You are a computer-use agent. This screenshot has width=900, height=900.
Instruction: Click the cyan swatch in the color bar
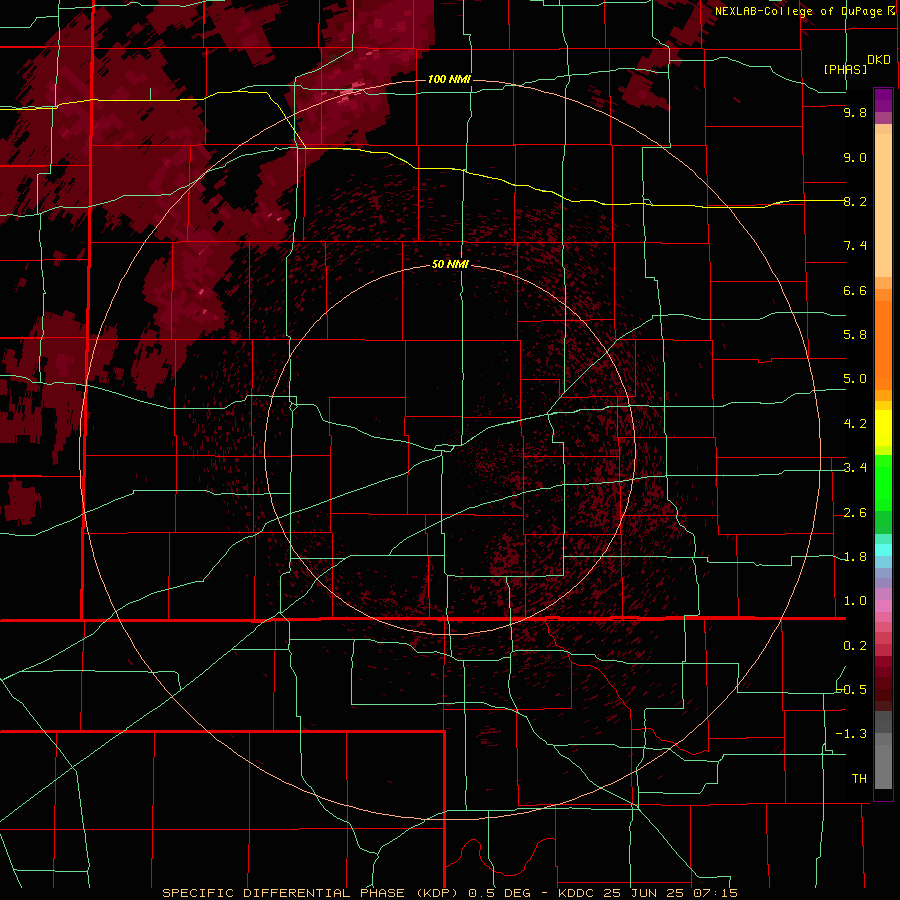point(883,550)
